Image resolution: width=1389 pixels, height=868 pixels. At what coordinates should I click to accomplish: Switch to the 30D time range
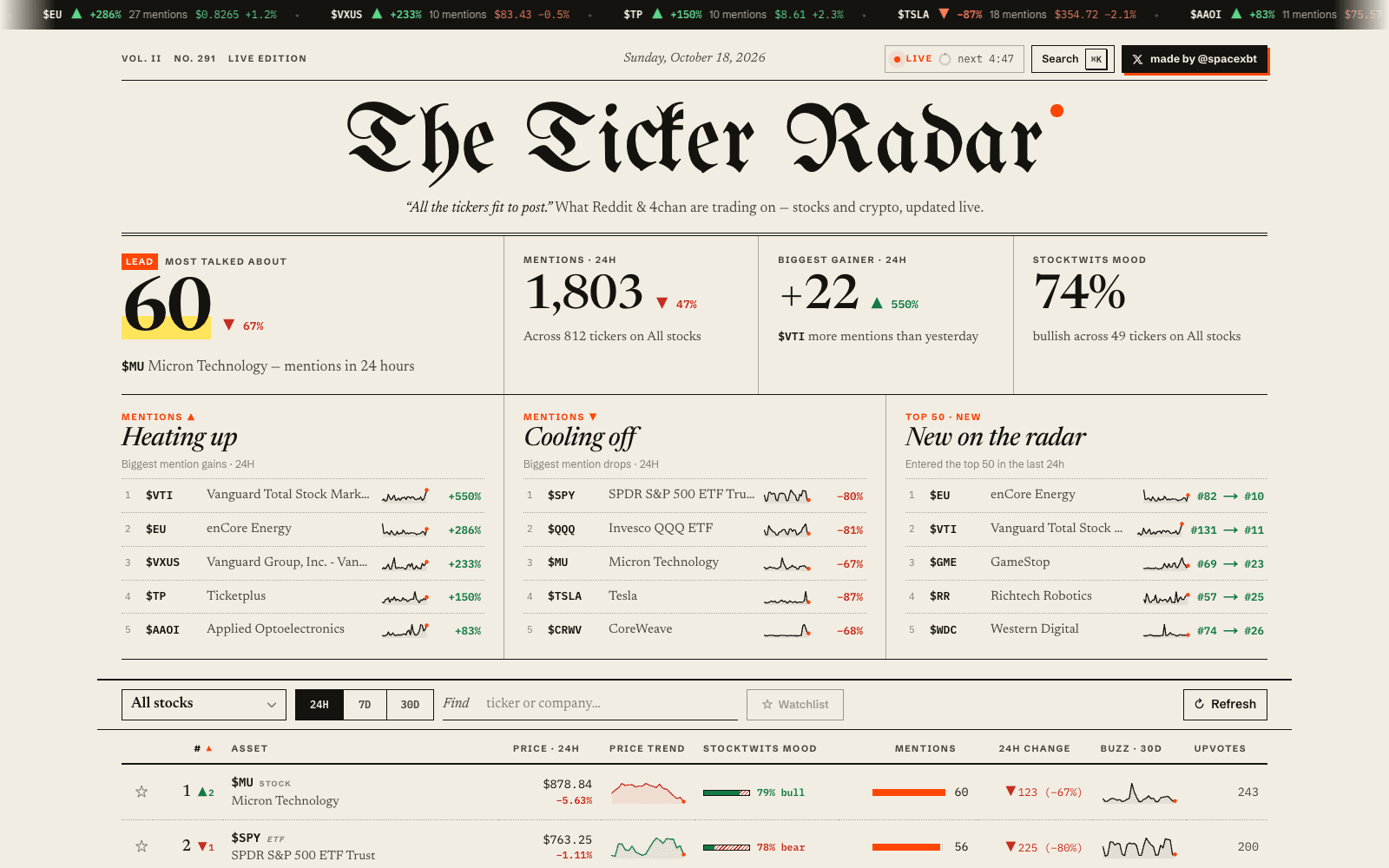(410, 705)
